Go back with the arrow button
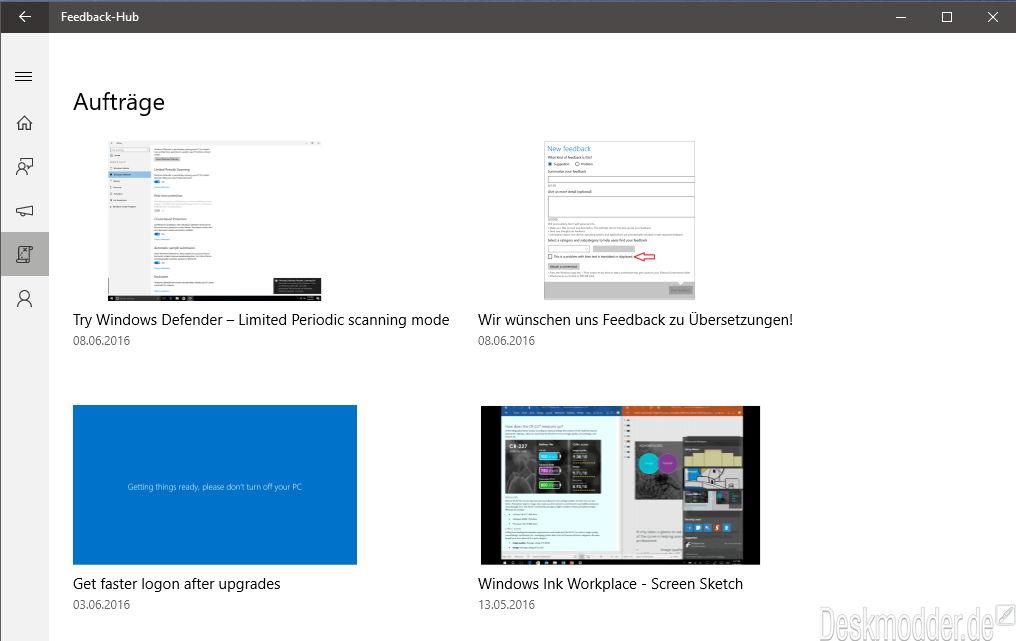1016x641 pixels. [25, 17]
